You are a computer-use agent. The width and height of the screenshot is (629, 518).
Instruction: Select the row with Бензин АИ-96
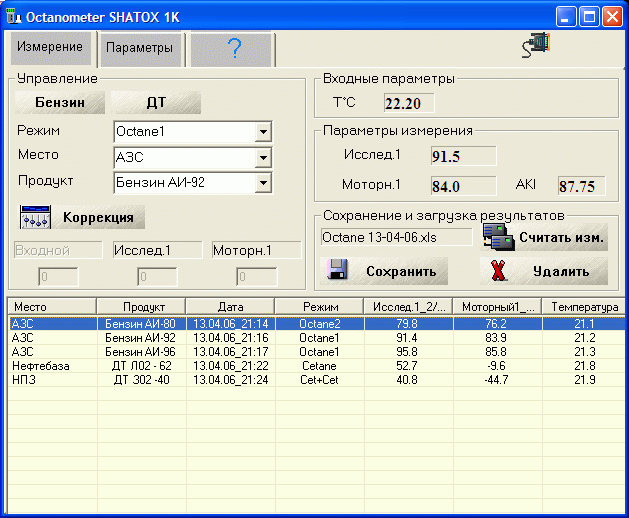click(317, 351)
